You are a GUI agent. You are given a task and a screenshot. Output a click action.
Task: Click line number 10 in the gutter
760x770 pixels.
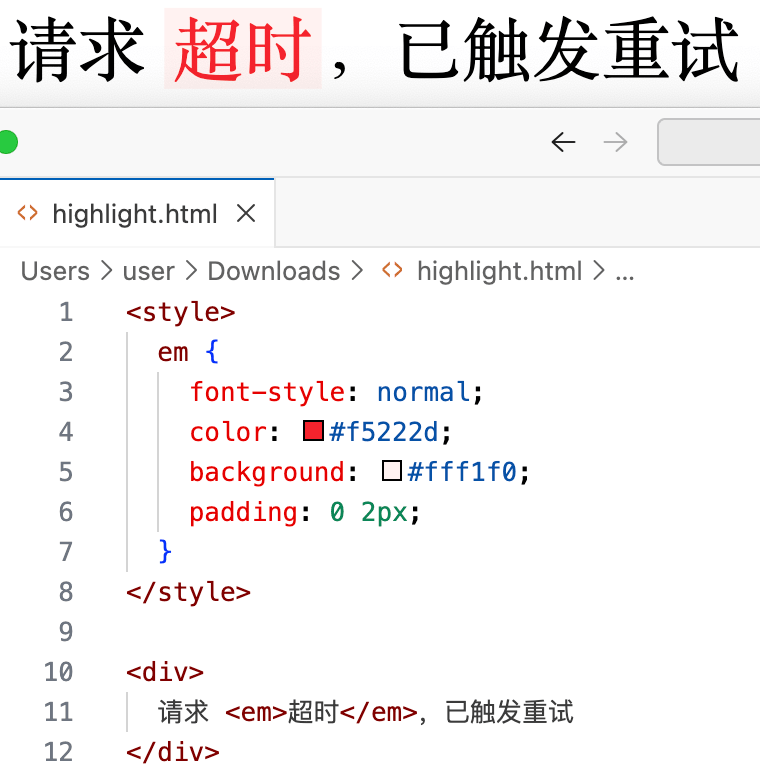click(59, 672)
